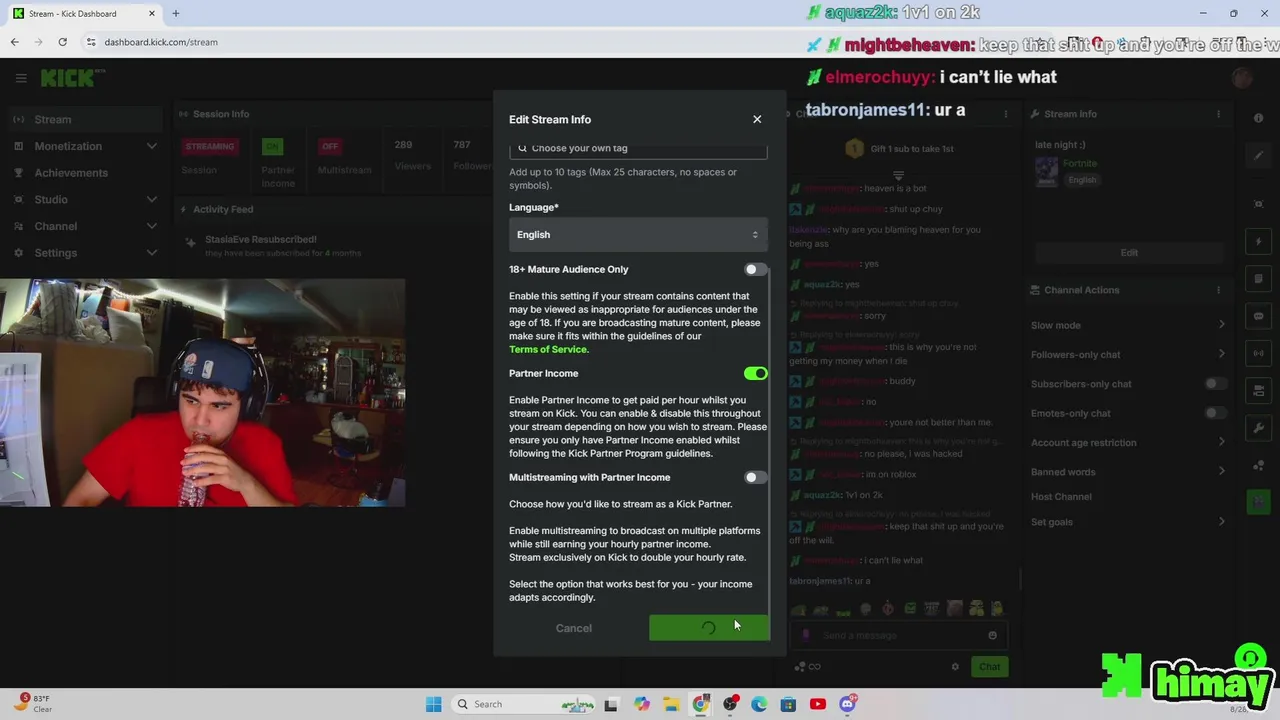Open YouTube app from taskbar

click(x=818, y=704)
